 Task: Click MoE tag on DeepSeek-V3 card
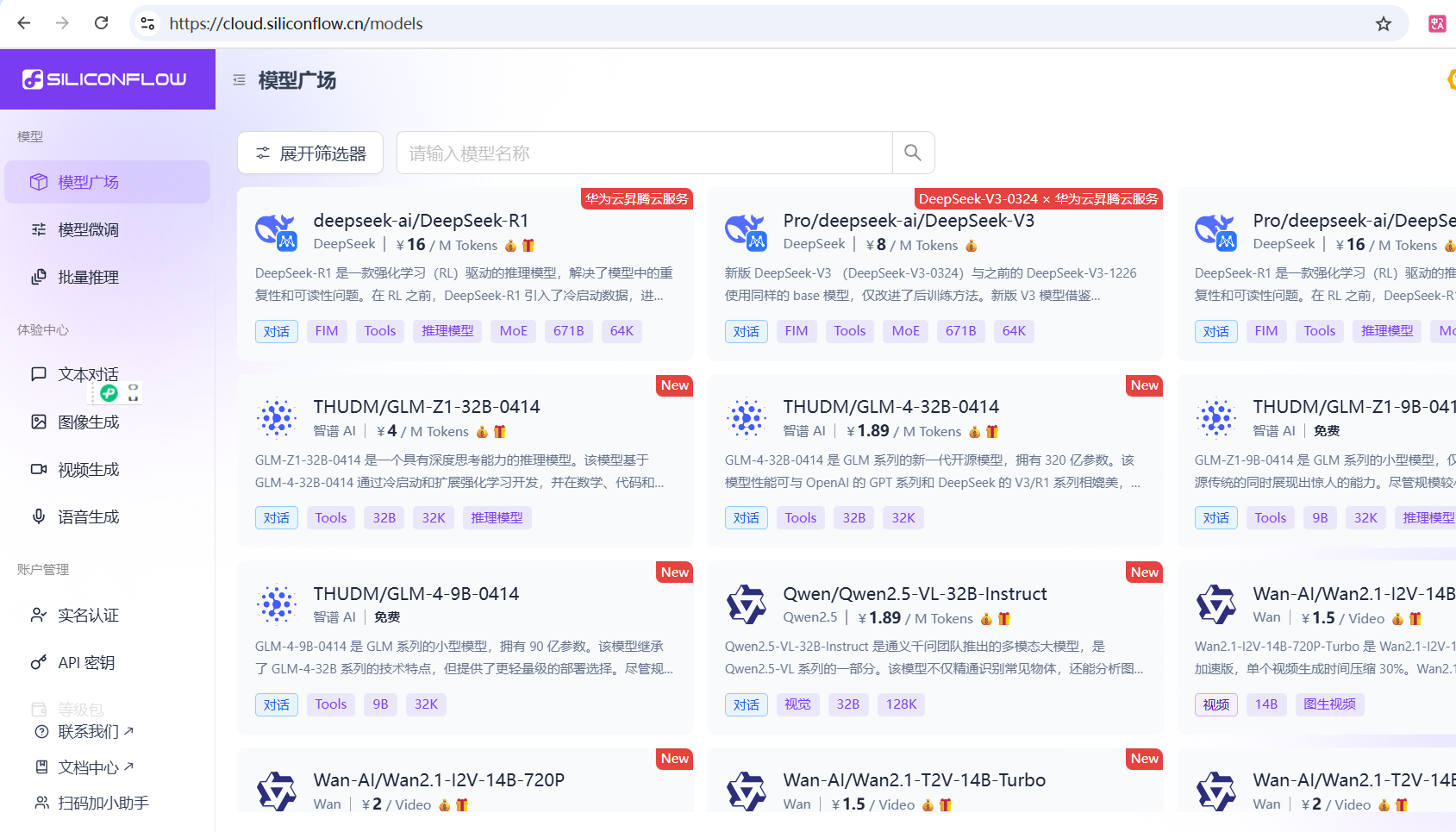pyautogui.click(x=905, y=331)
